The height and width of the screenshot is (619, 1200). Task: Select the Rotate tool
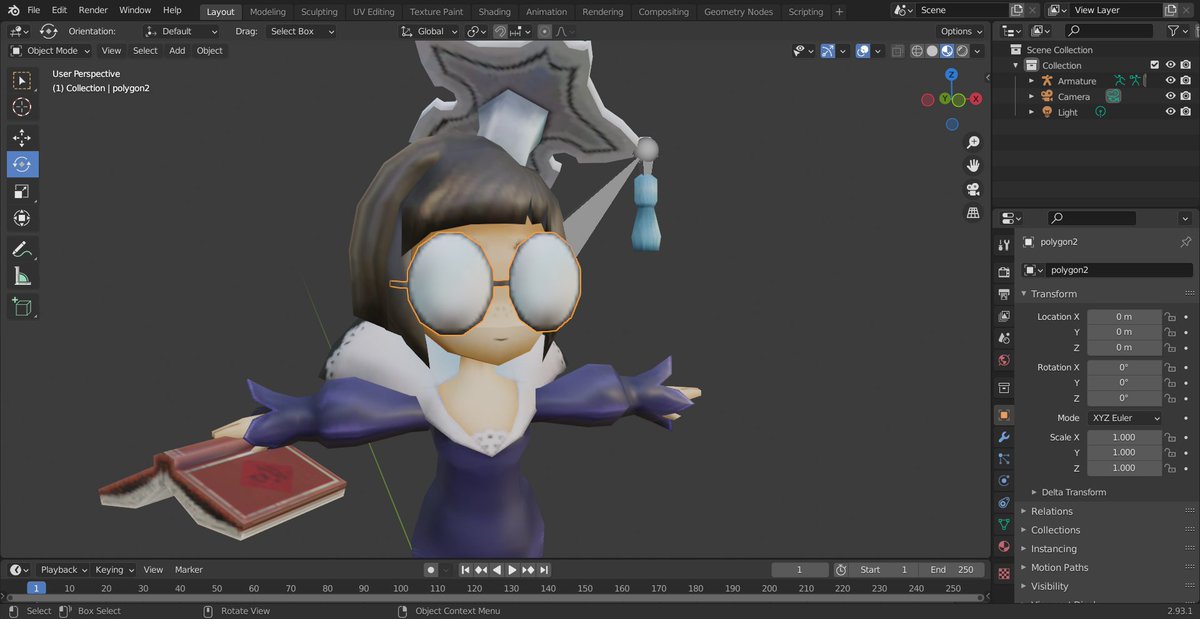[22, 164]
